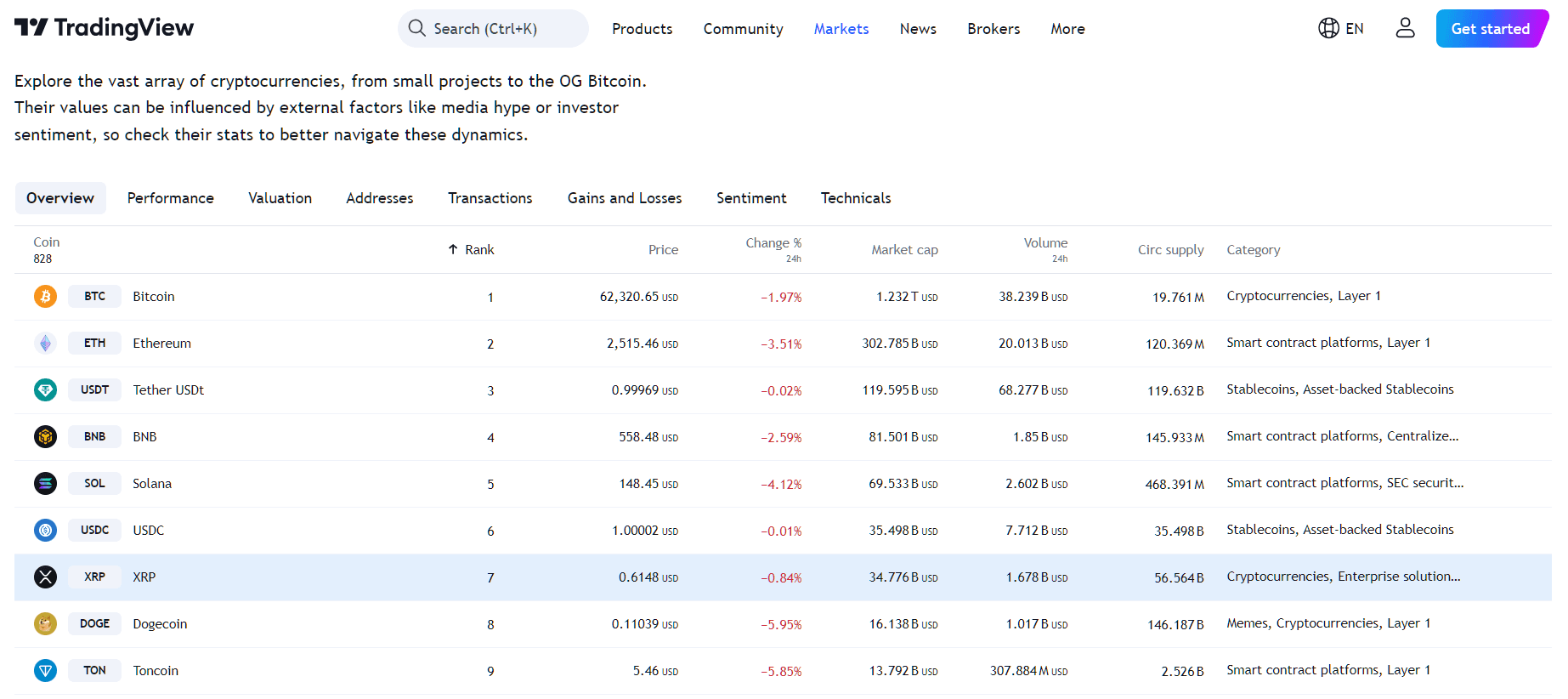Switch to the Technicals tab
Image resolution: width=1568 pixels, height=699 pixels.
(856, 198)
